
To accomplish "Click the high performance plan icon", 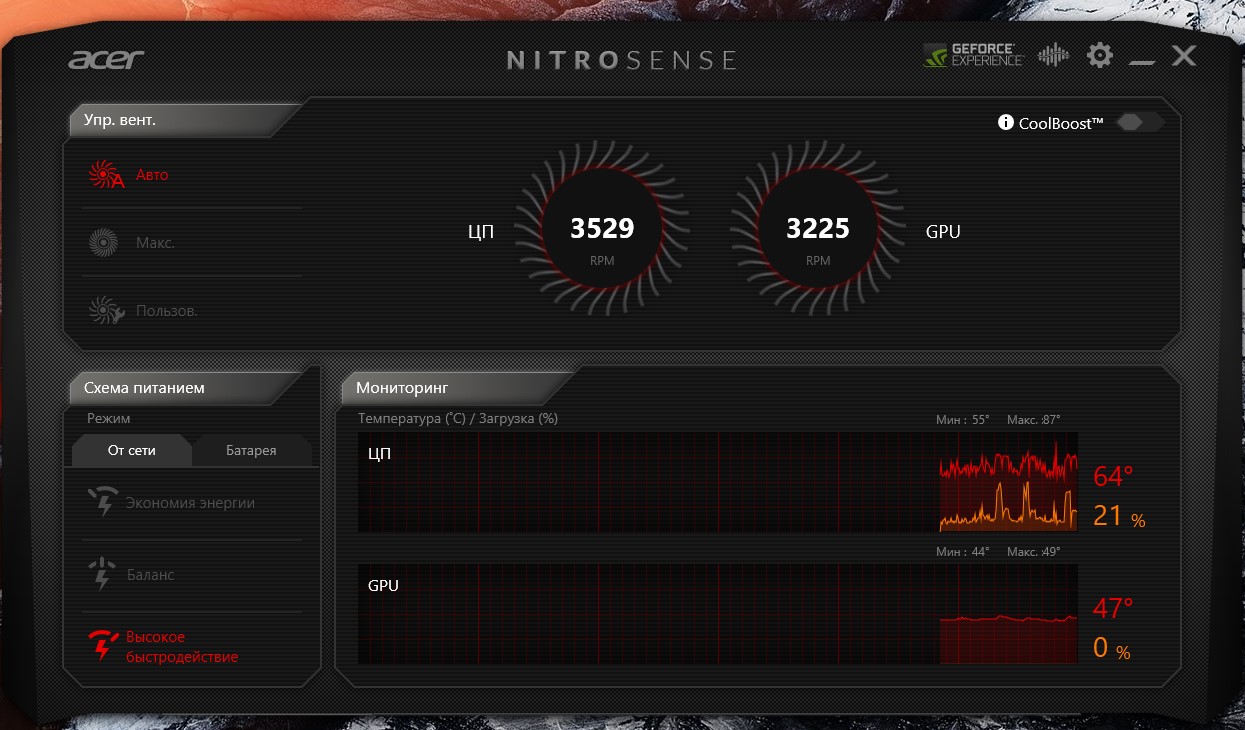I will click(x=103, y=647).
